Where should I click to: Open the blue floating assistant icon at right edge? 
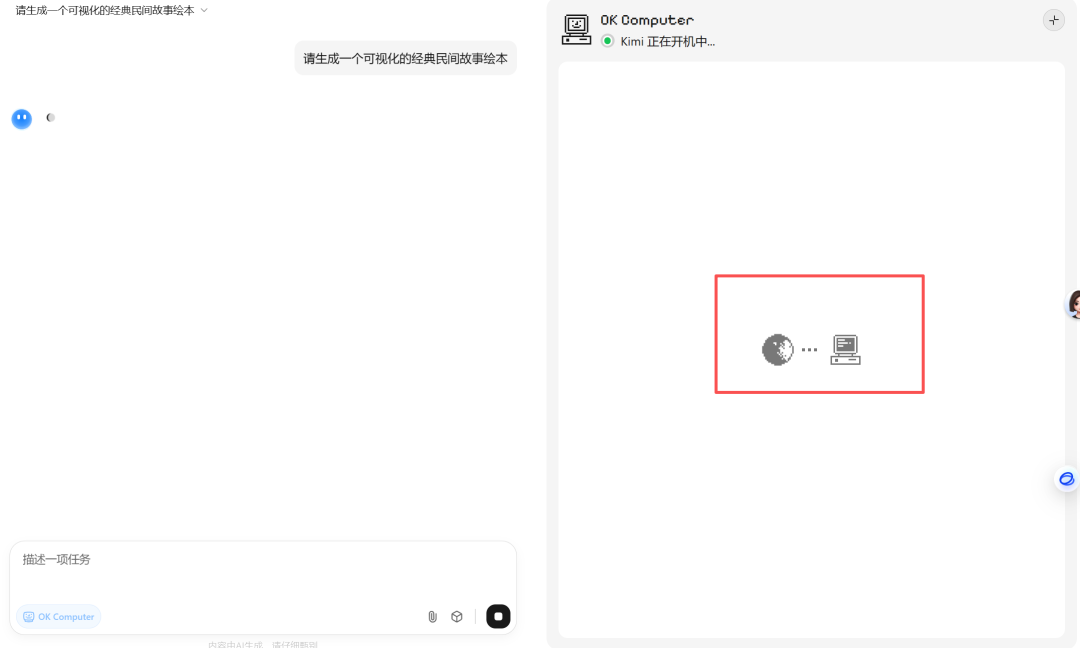click(x=1066, y=479)
